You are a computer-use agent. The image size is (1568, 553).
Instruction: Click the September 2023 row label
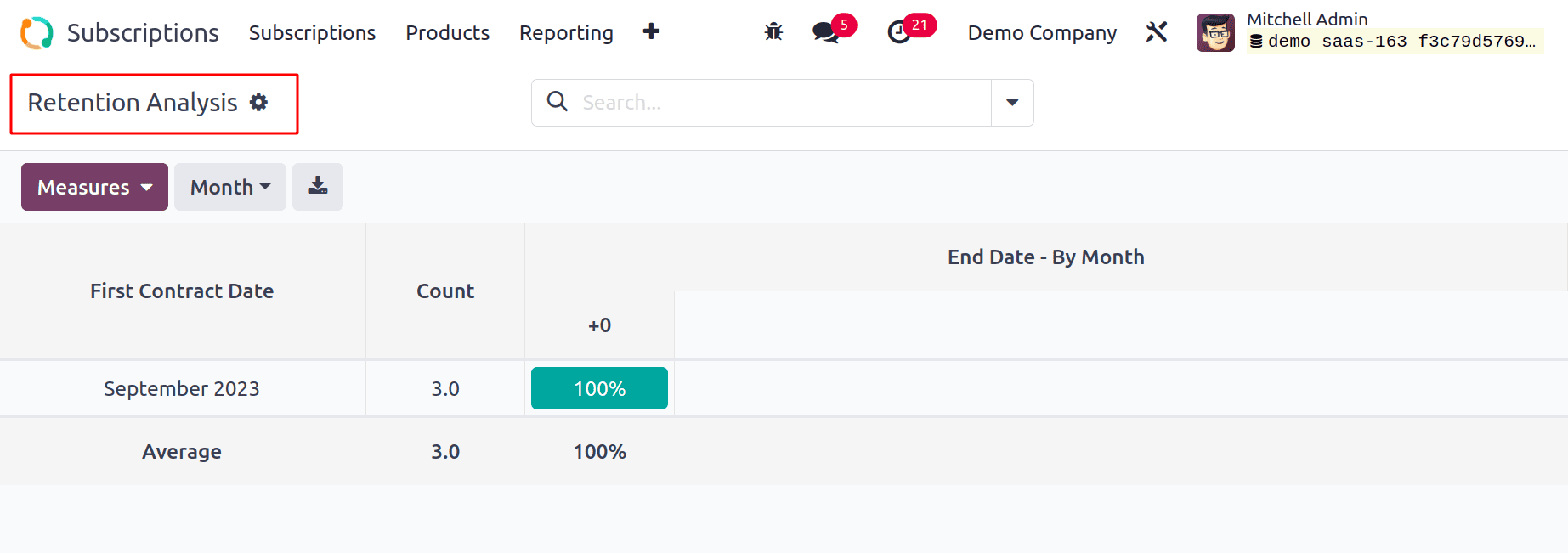point(182,388)
